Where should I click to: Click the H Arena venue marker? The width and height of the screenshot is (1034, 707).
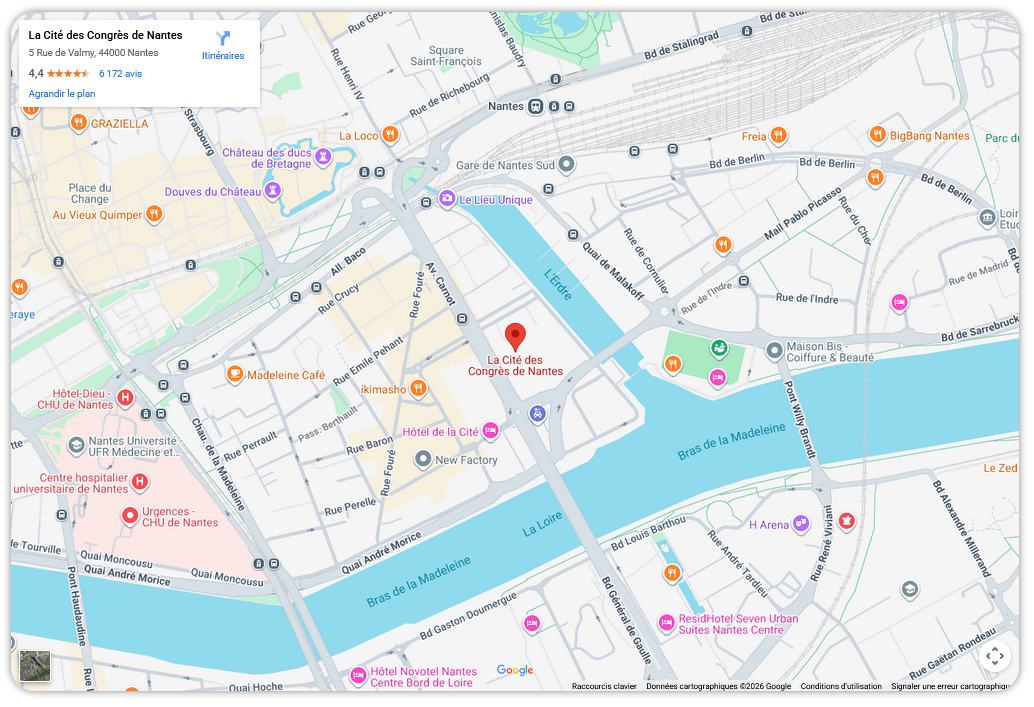click(x=800, y=524)
